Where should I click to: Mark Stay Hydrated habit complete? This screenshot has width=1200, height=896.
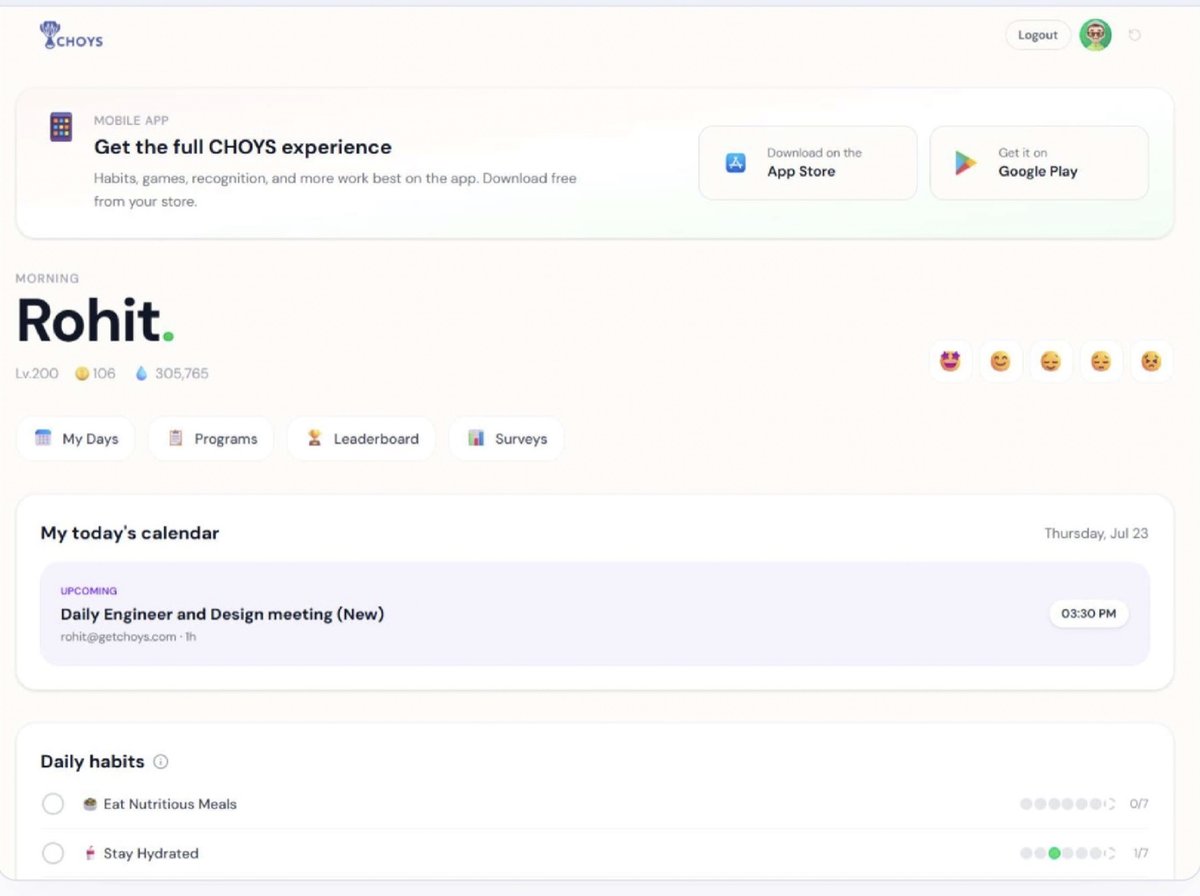click(x=53, y=853)
